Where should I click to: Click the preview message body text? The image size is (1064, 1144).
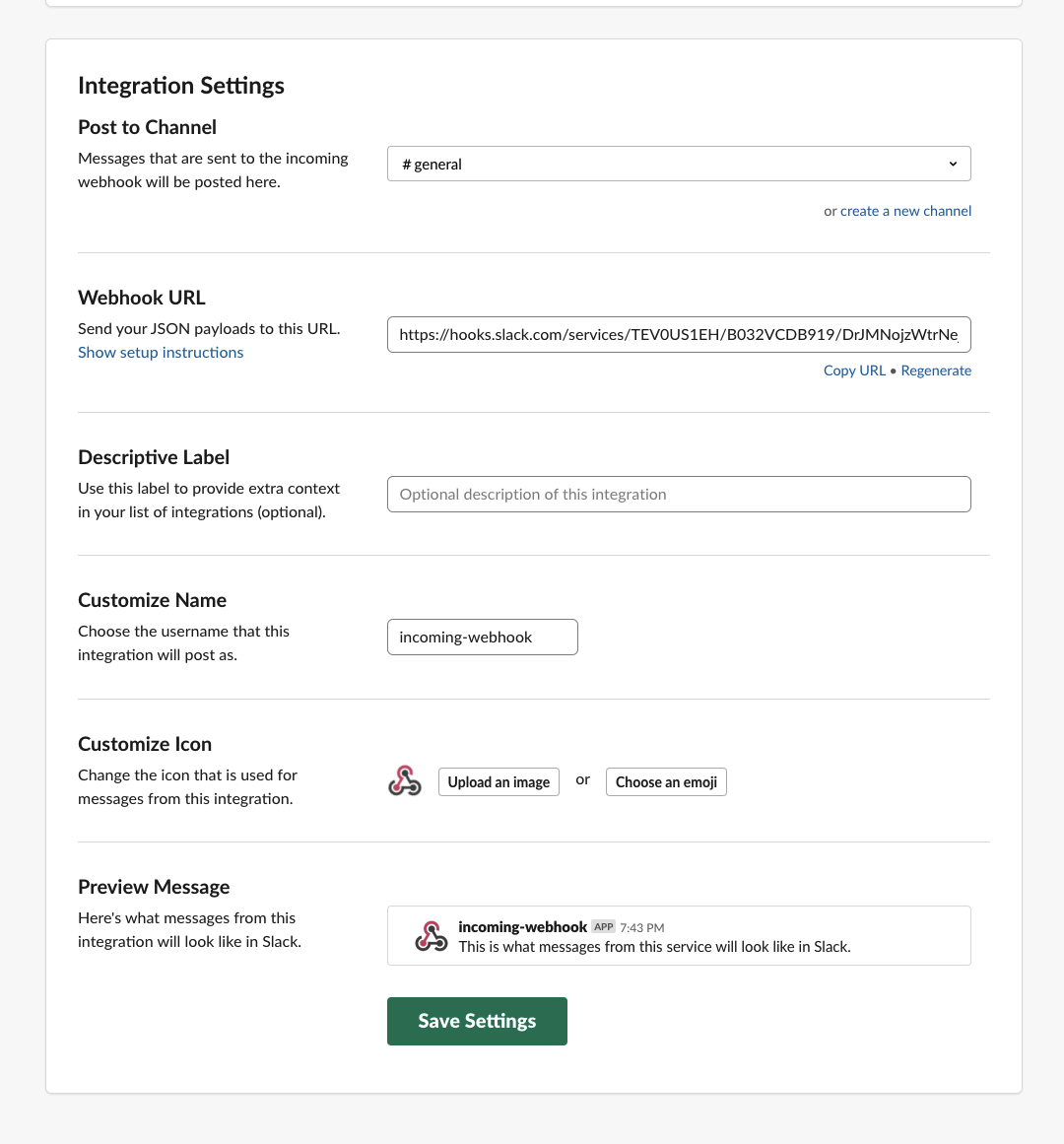(x=654, y=947)
